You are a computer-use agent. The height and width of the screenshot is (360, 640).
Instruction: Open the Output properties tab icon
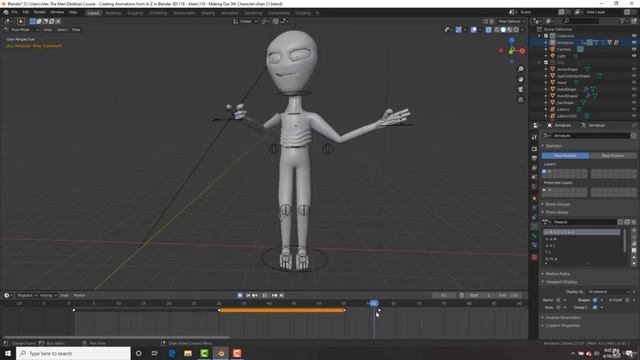pyautogui.click(x=534, y=158)
